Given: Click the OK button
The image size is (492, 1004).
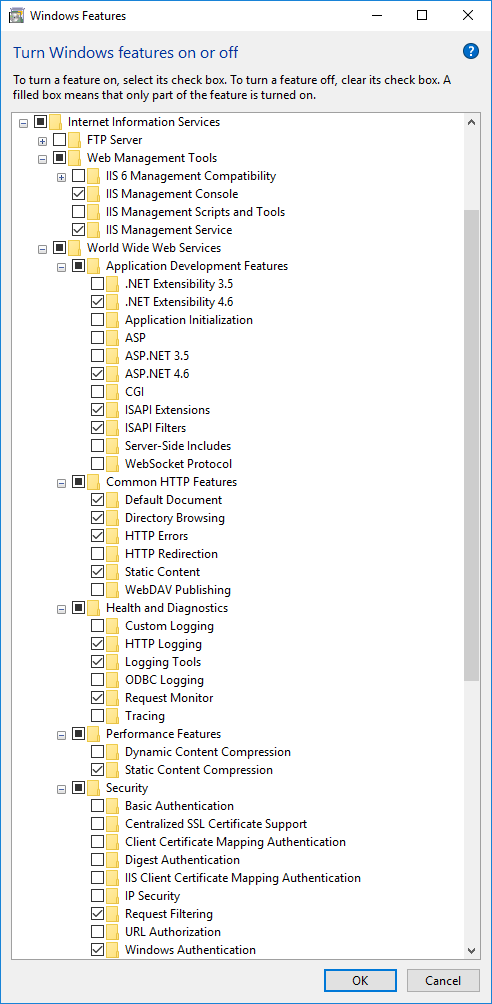Looking at the screenshot, I should tap(360, 980).
